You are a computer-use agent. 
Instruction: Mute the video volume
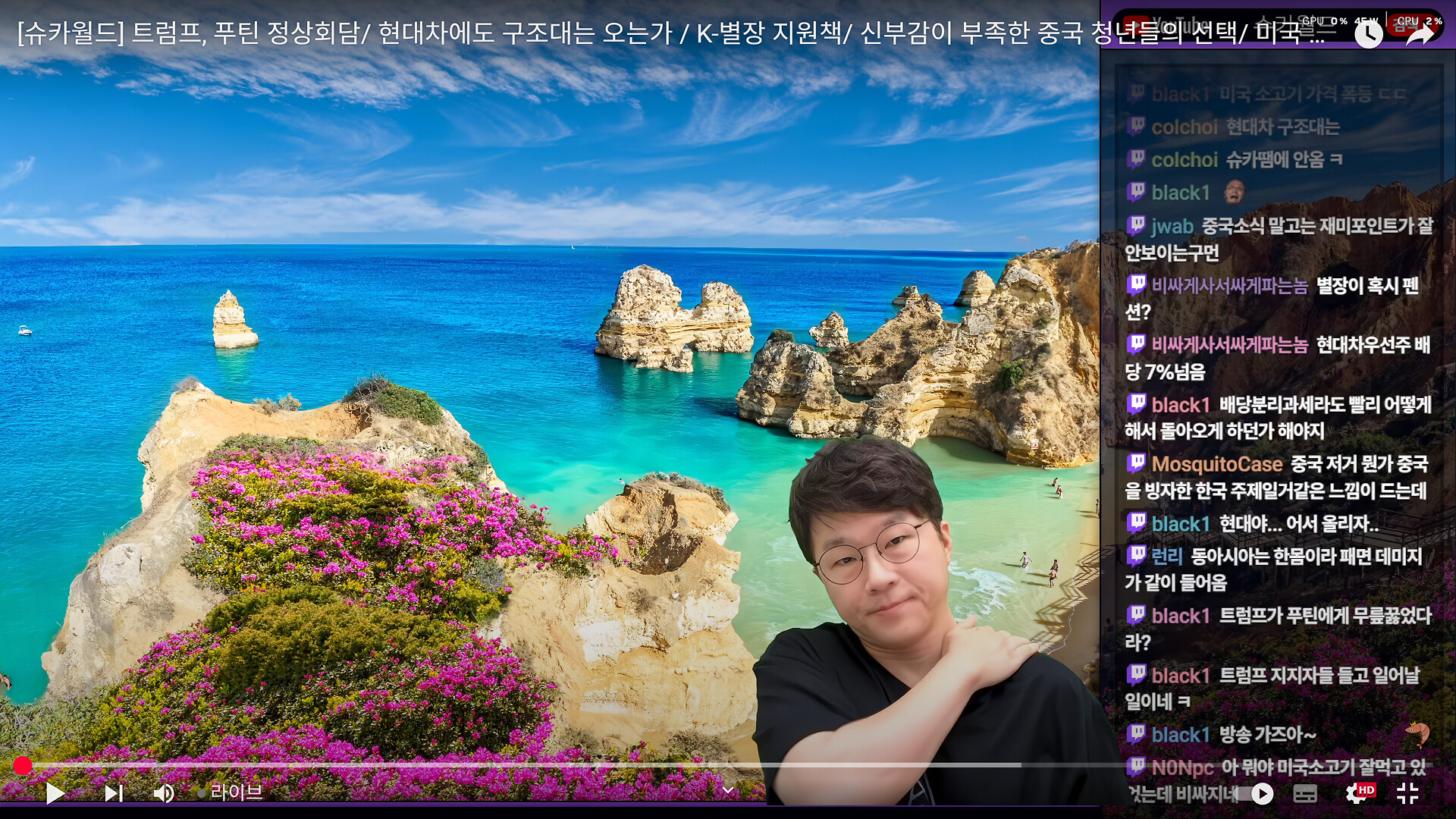(x=163, y=793)
